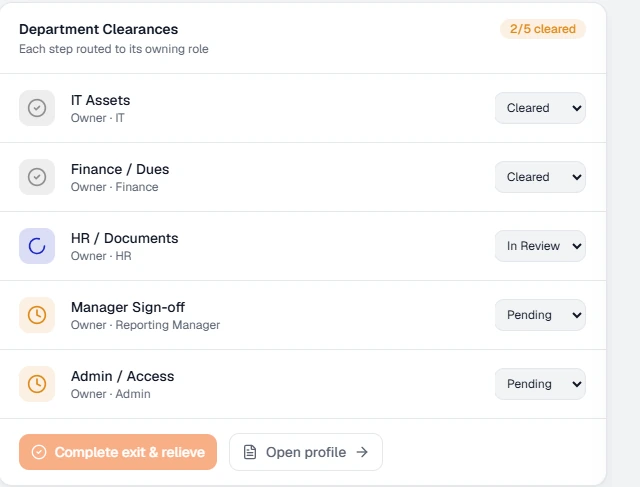Open the IT Assets status dropdown
The width and height of the screenshot is (640, 487).
540,108
